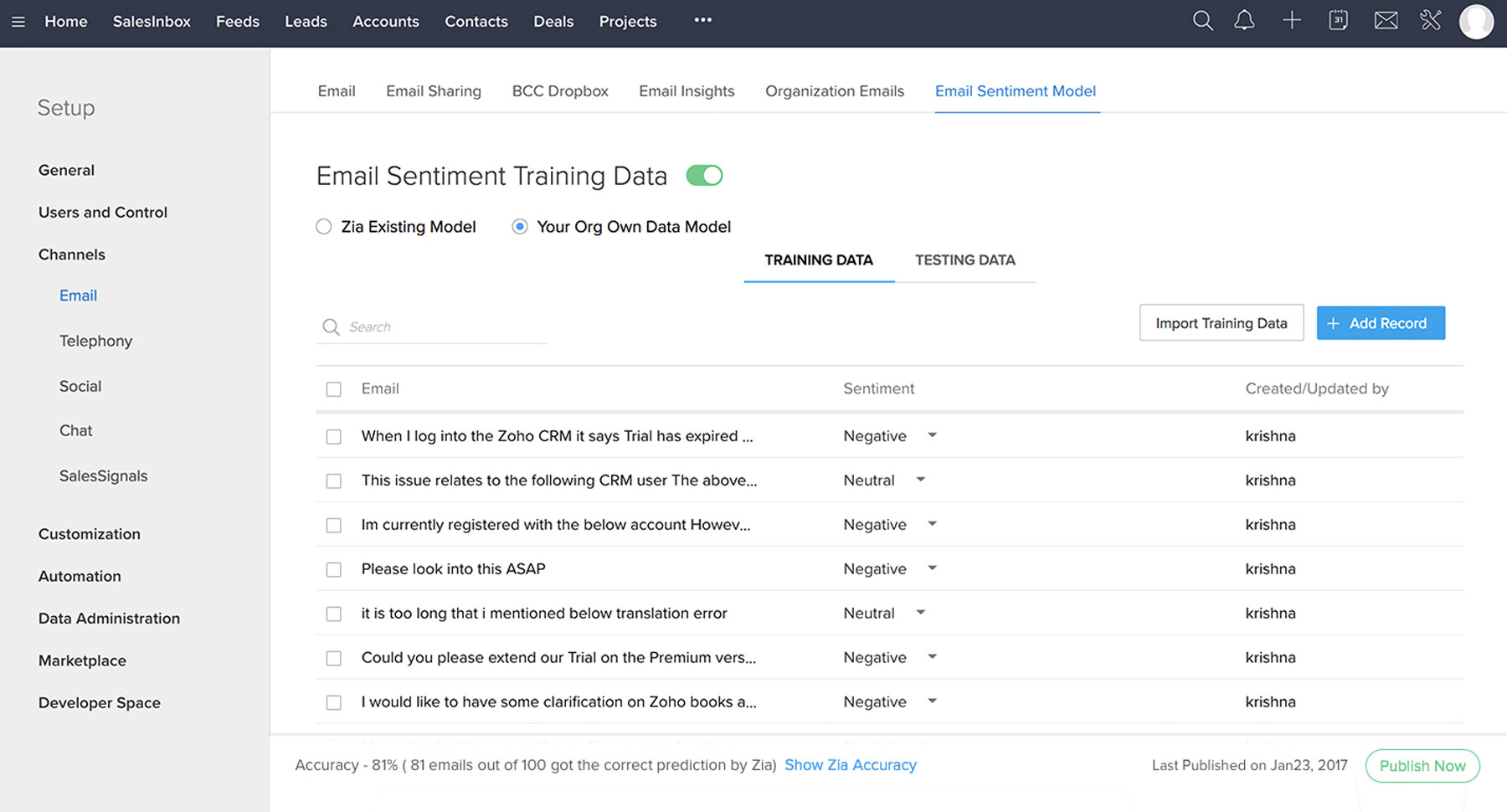Open Customization in Setup sidebar
Image resolution: width=1507 pixels, height=812 pixels.
point(90,534)
